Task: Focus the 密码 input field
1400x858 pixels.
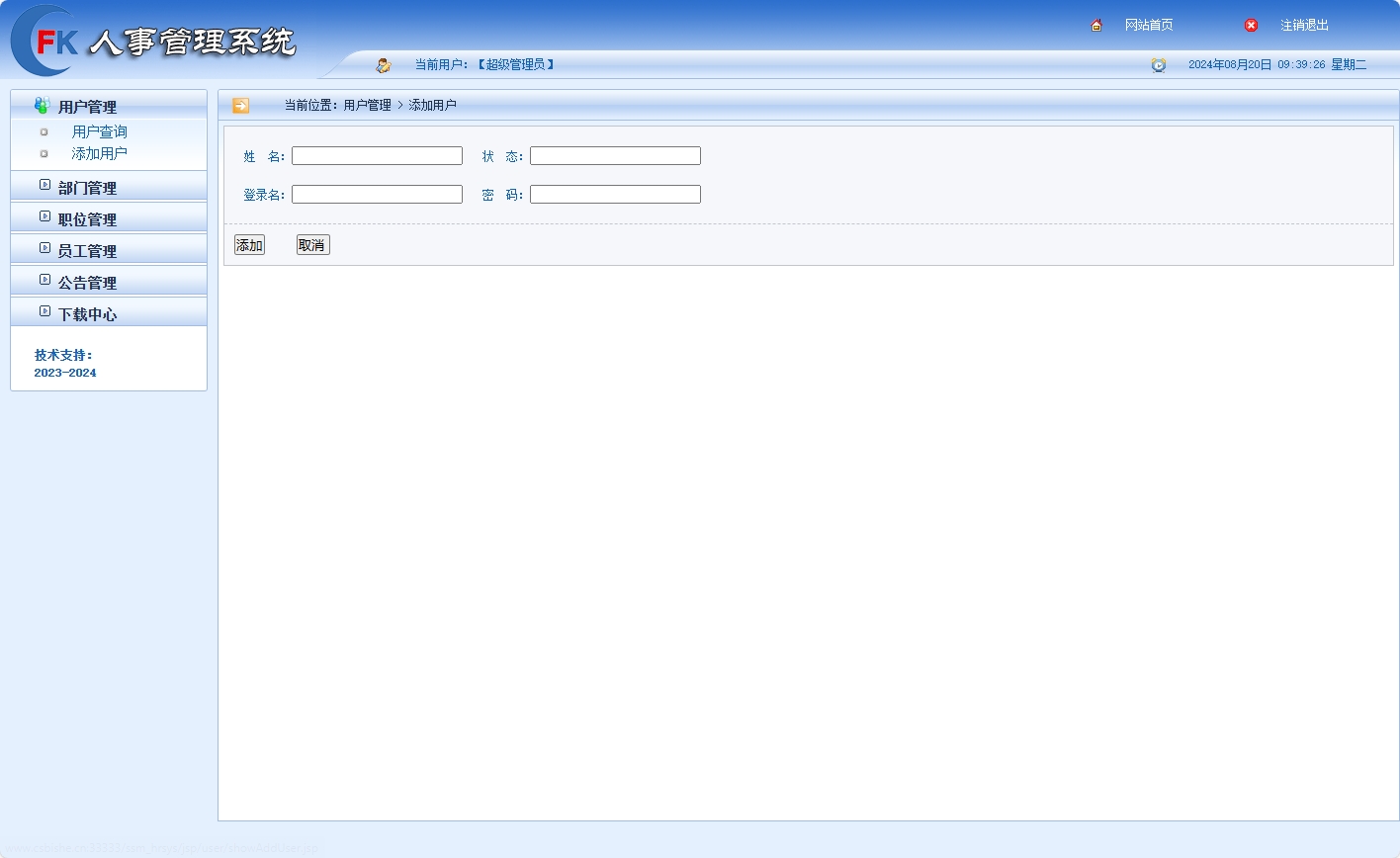Action: click(x=615, y=195)
